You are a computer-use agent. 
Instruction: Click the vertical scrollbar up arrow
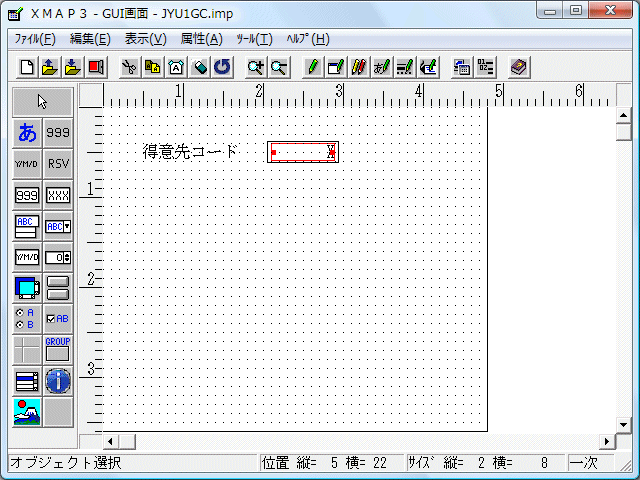click(x=623, y=116)
